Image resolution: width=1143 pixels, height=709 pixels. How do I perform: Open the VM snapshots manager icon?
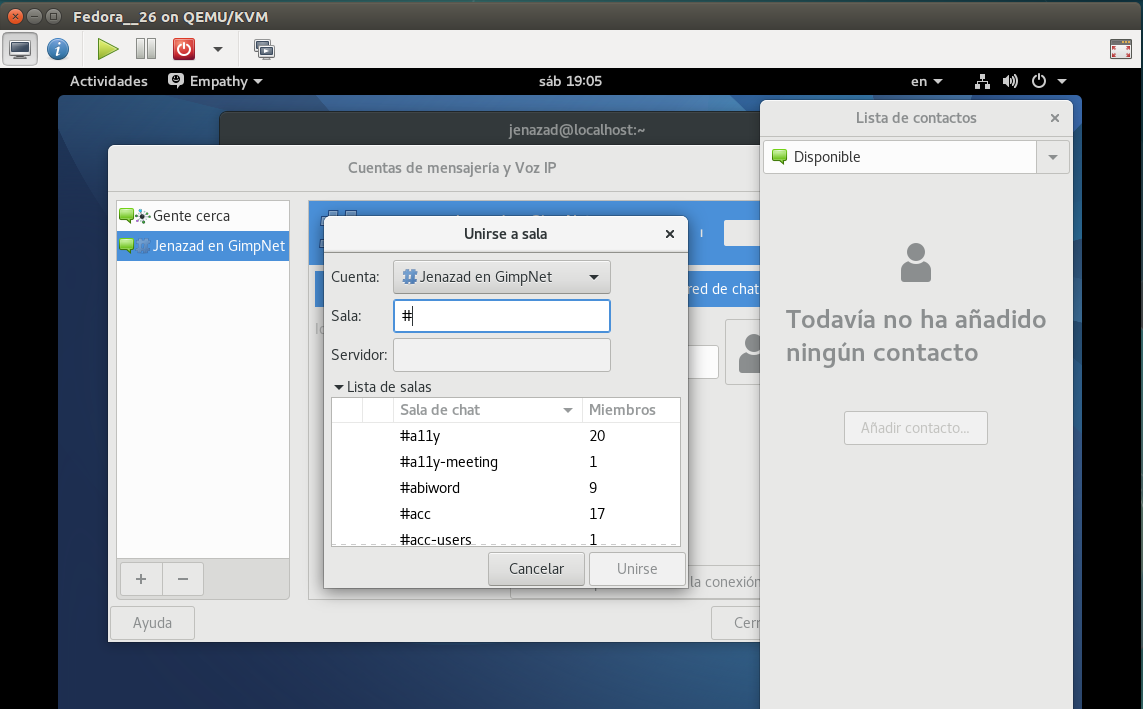point(264,50)
